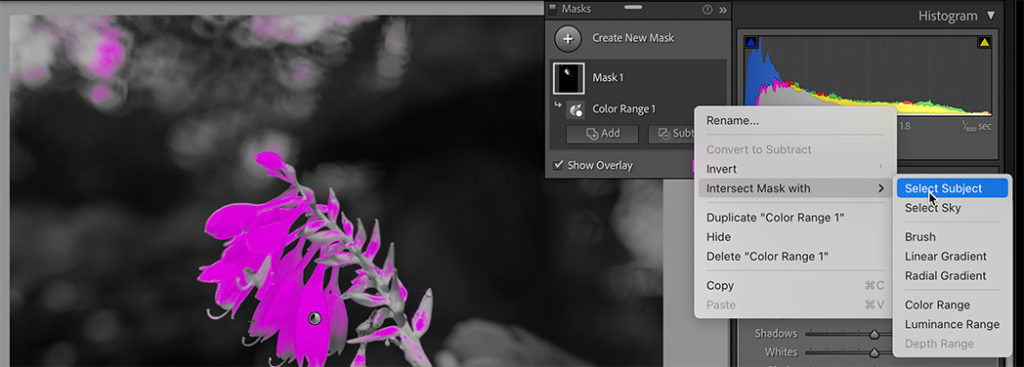1024x367 pixels.
Task: Click the plus Create New Mask icon
Action: coord(568,39)
